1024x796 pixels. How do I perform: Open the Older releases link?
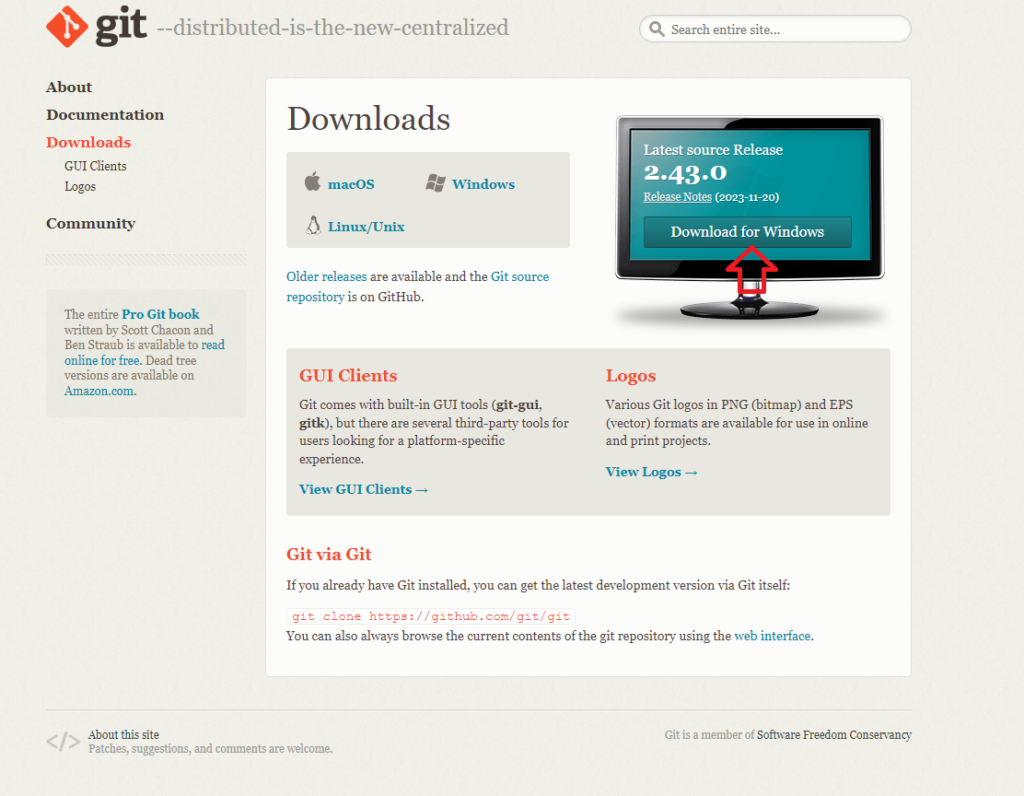click(327, 276)
